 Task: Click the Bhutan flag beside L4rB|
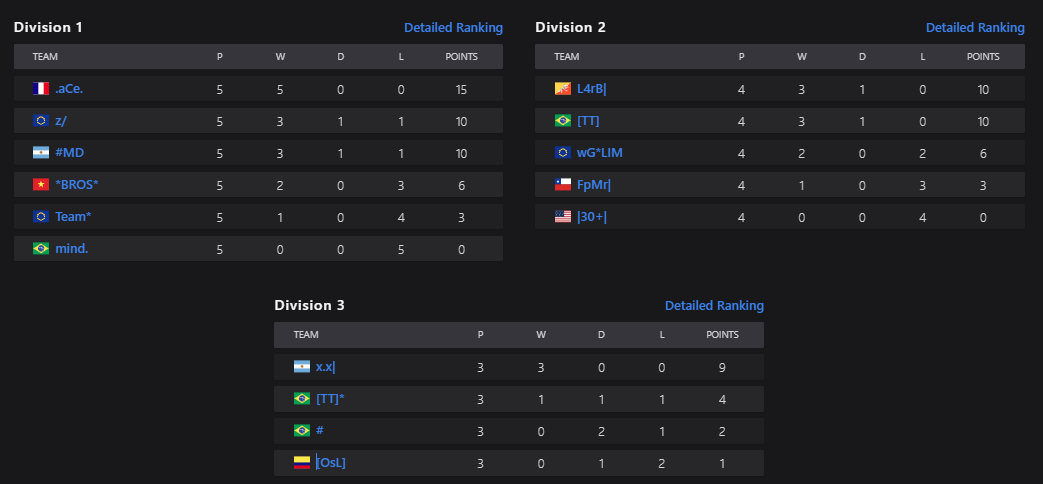click(563, 89)
